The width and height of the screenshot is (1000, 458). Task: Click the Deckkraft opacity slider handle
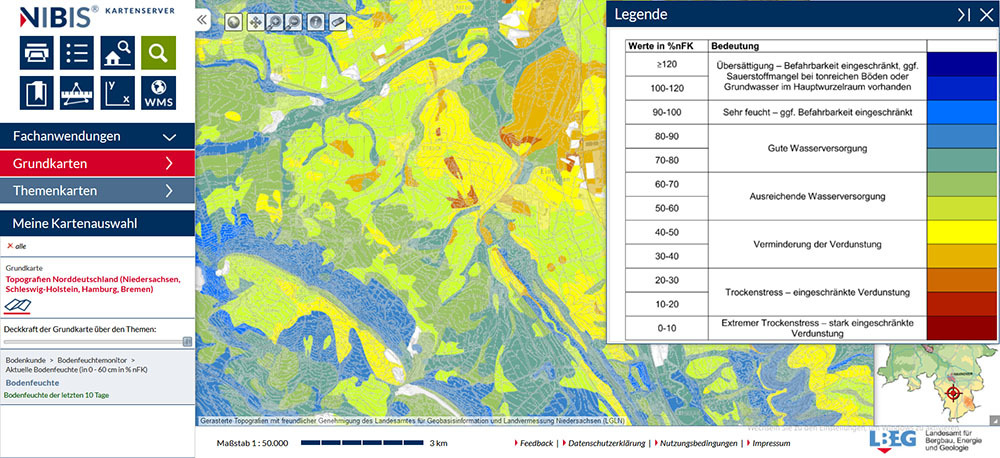[x=187, y=341]
